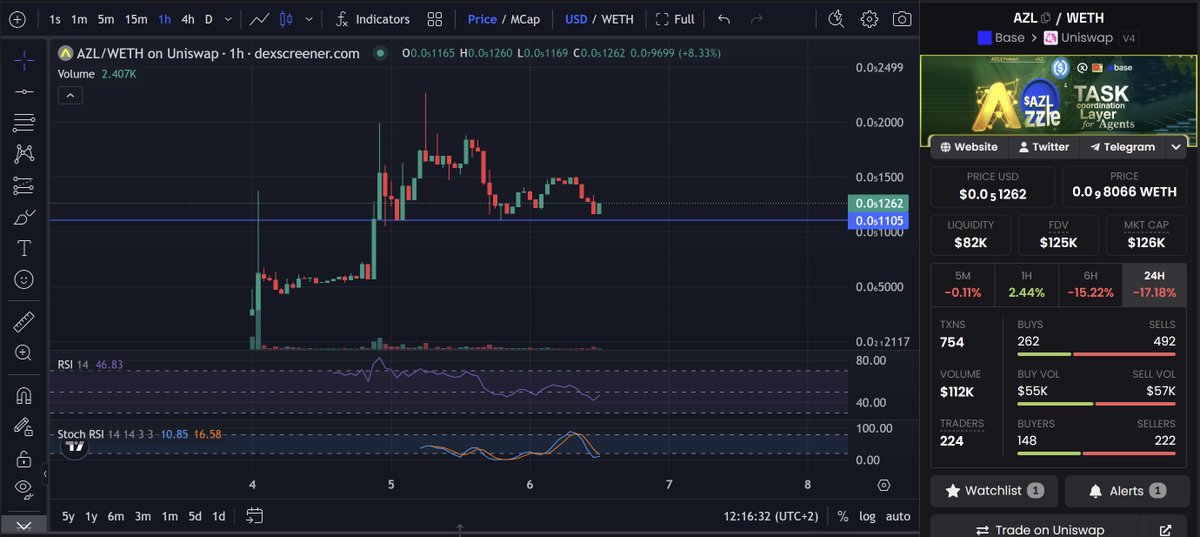Screen dimensions: 1200x537
Task: Open the Indicators dialog
Action: pyautogui.click(x=372, y=19)
